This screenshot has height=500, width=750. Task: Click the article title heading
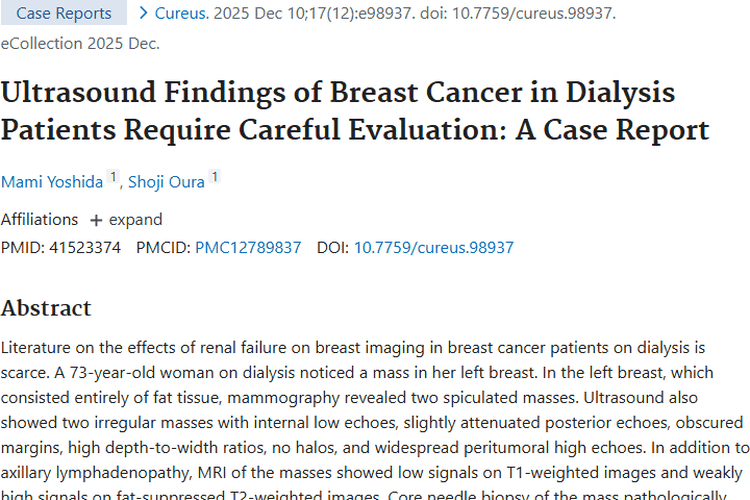(x=355, y=111)
